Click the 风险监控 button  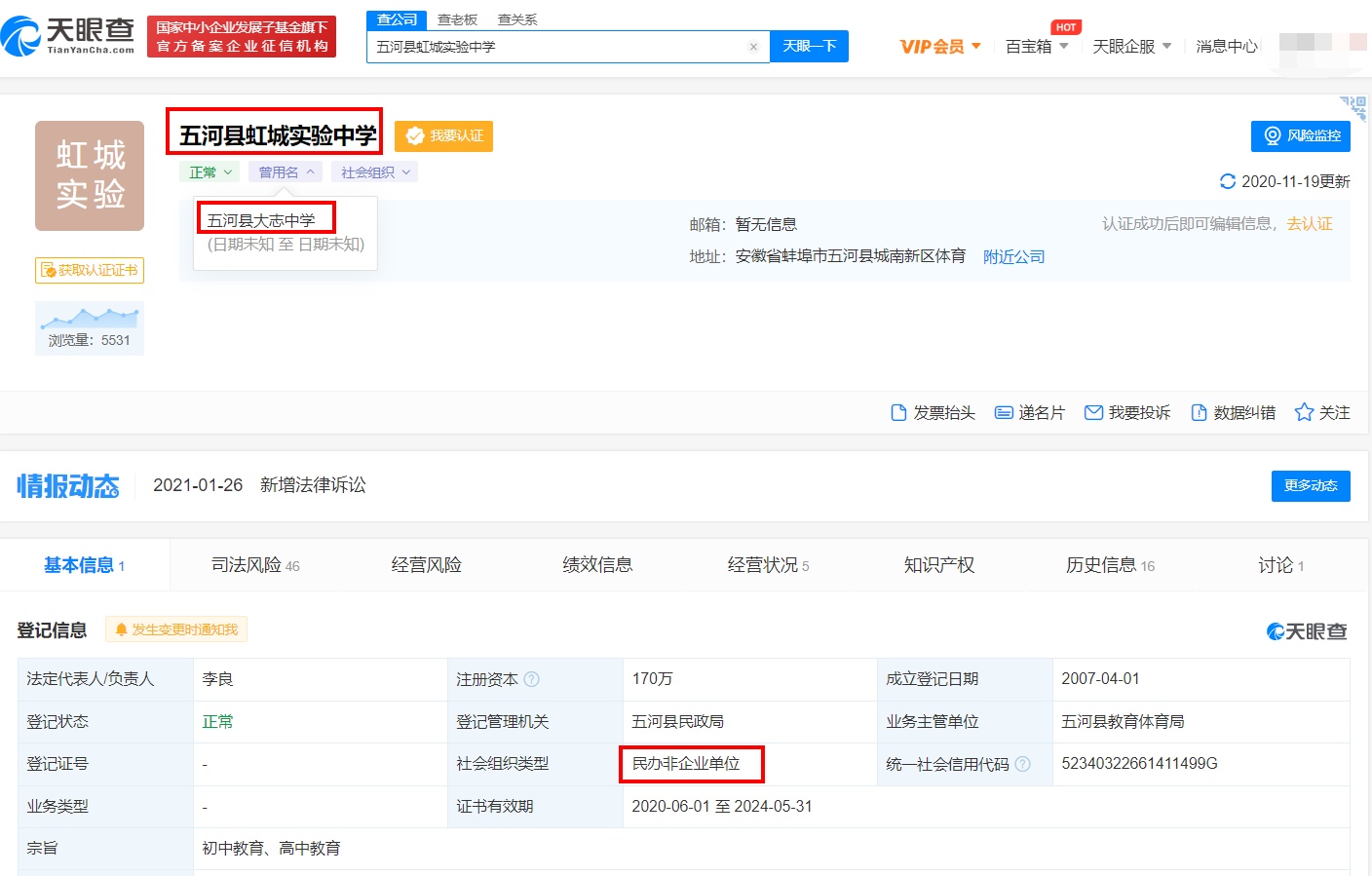click(1301, 136)
